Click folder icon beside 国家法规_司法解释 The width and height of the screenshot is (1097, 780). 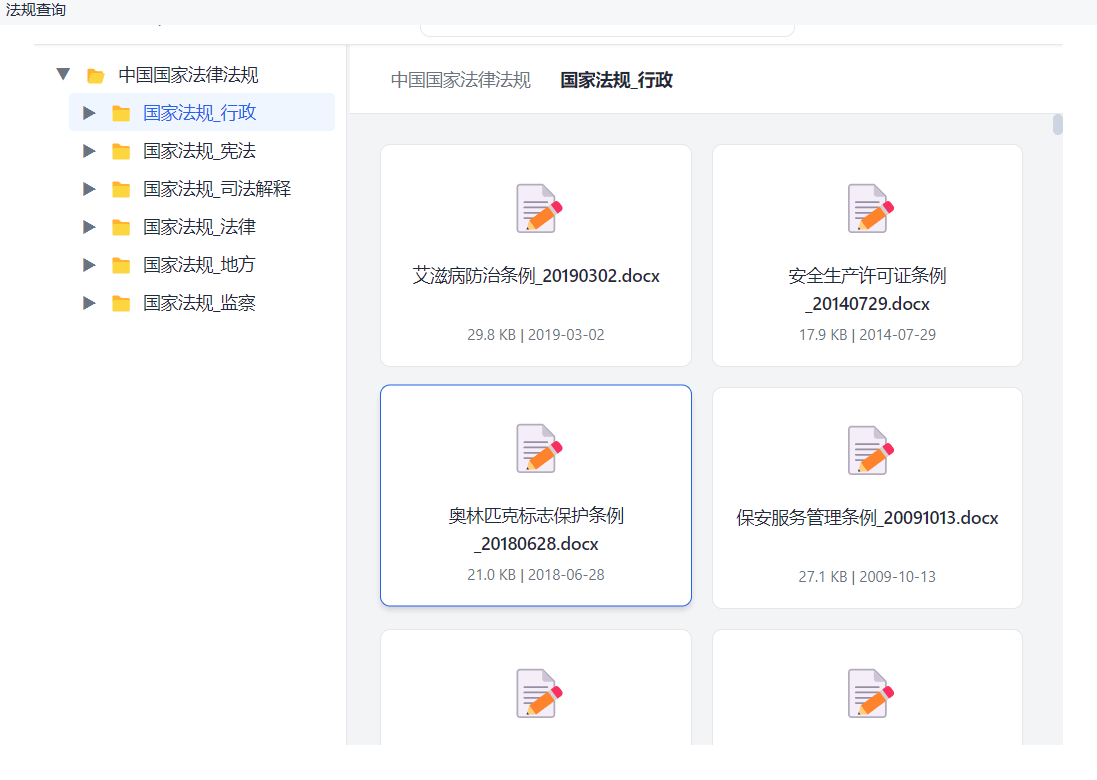point(121,189)
